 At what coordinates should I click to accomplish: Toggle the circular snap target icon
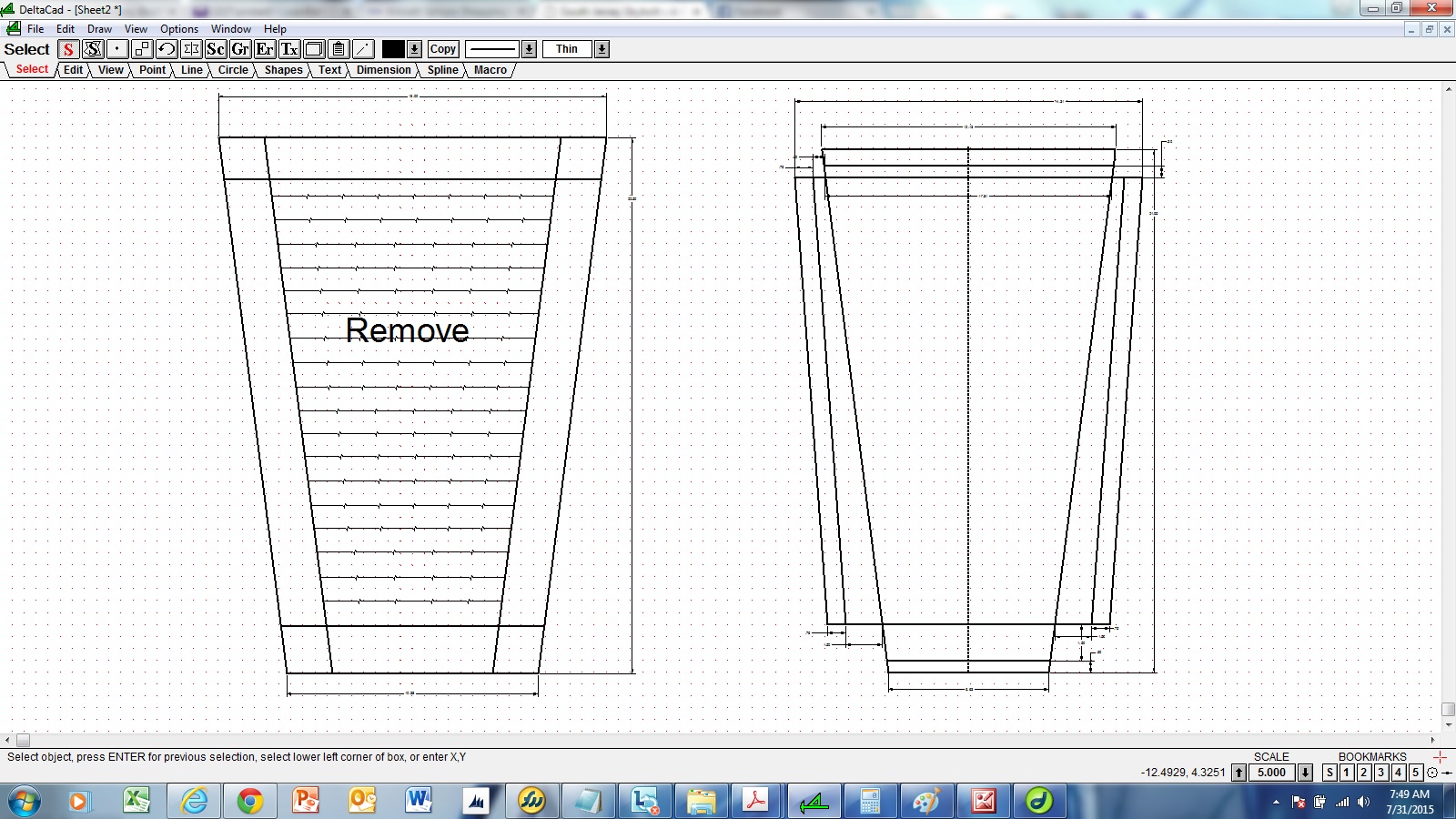click(x=1432, y=773)
